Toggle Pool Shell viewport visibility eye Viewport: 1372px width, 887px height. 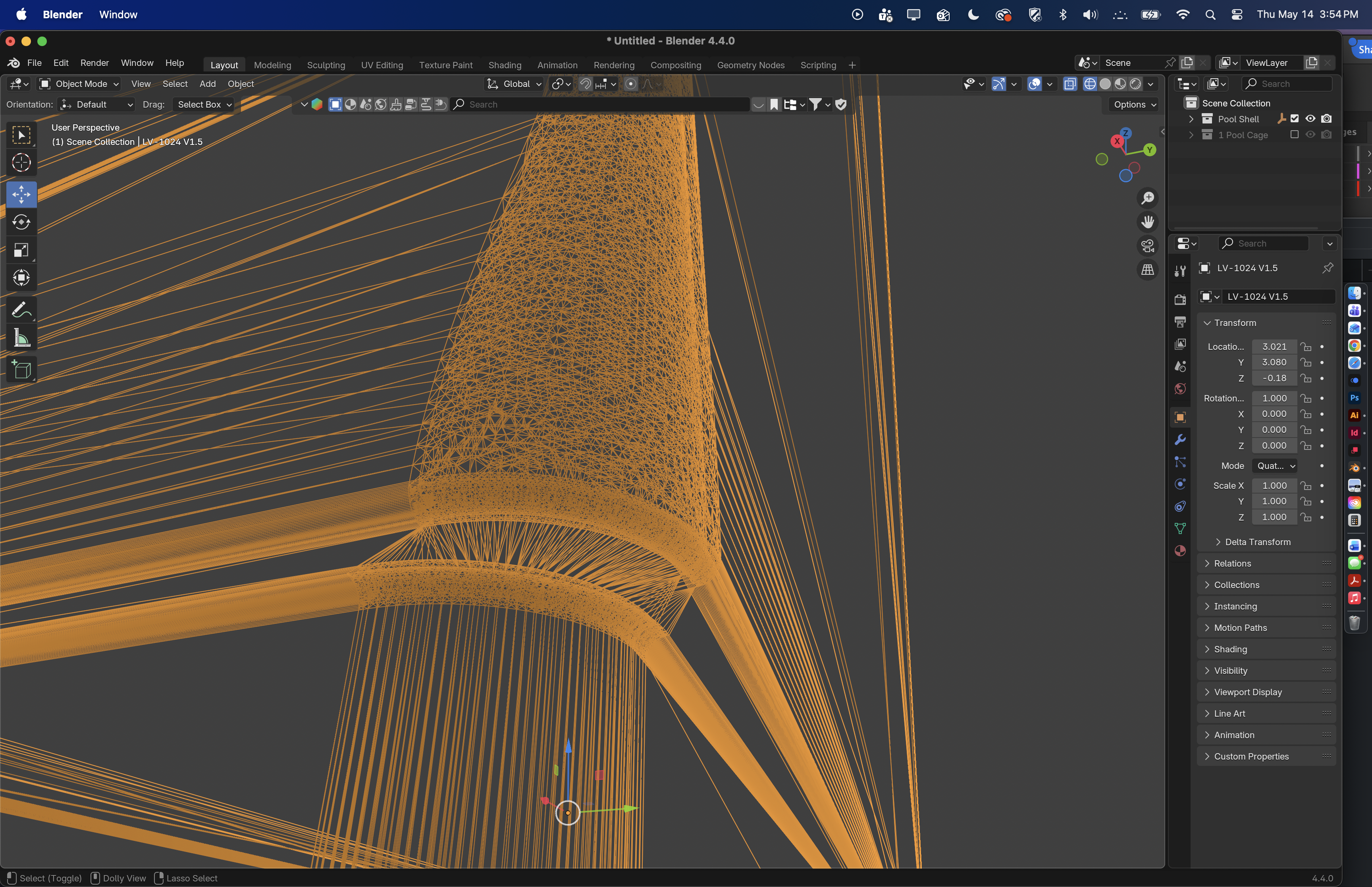click(1310, 119)
